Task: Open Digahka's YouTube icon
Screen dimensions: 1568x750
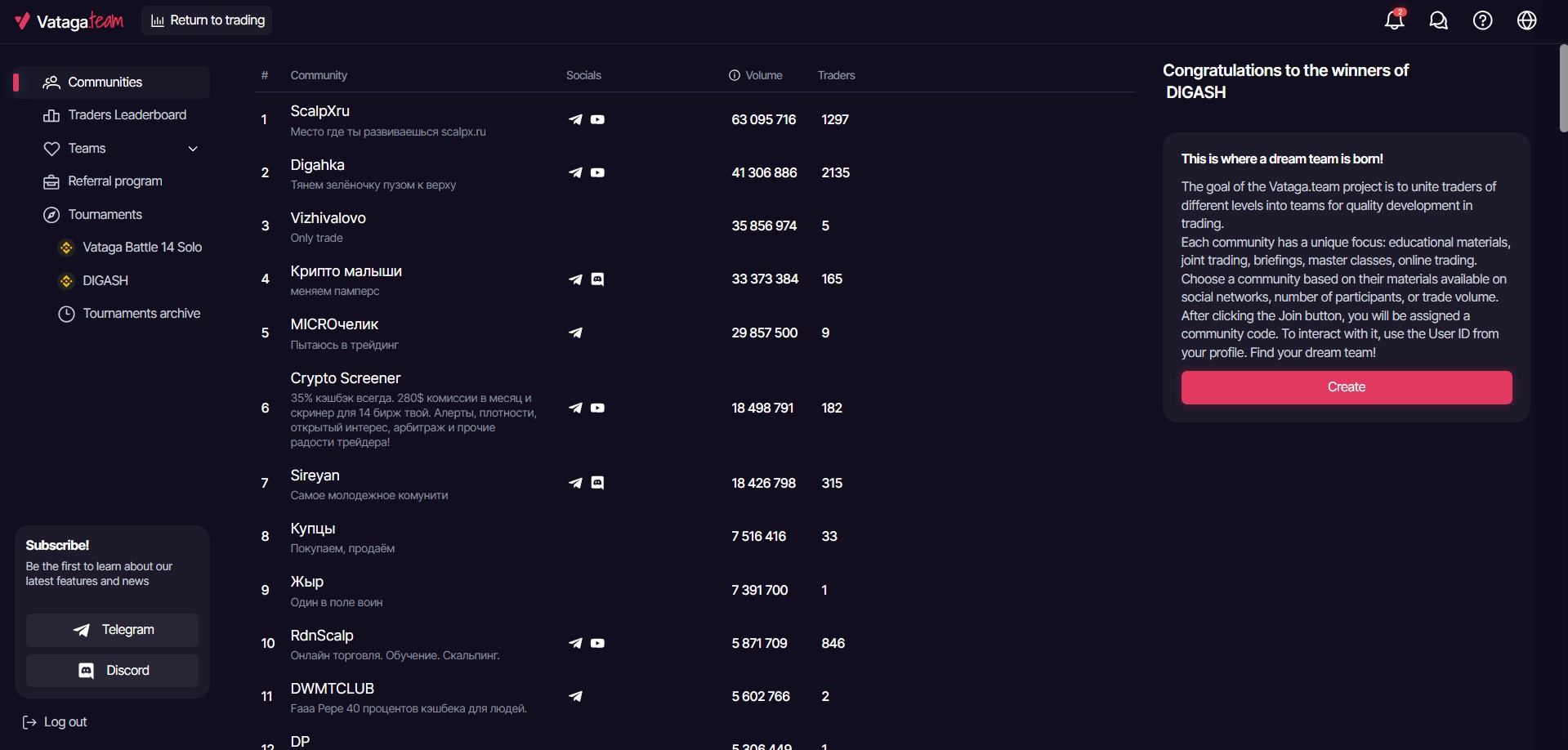Action: pos(598,172)
